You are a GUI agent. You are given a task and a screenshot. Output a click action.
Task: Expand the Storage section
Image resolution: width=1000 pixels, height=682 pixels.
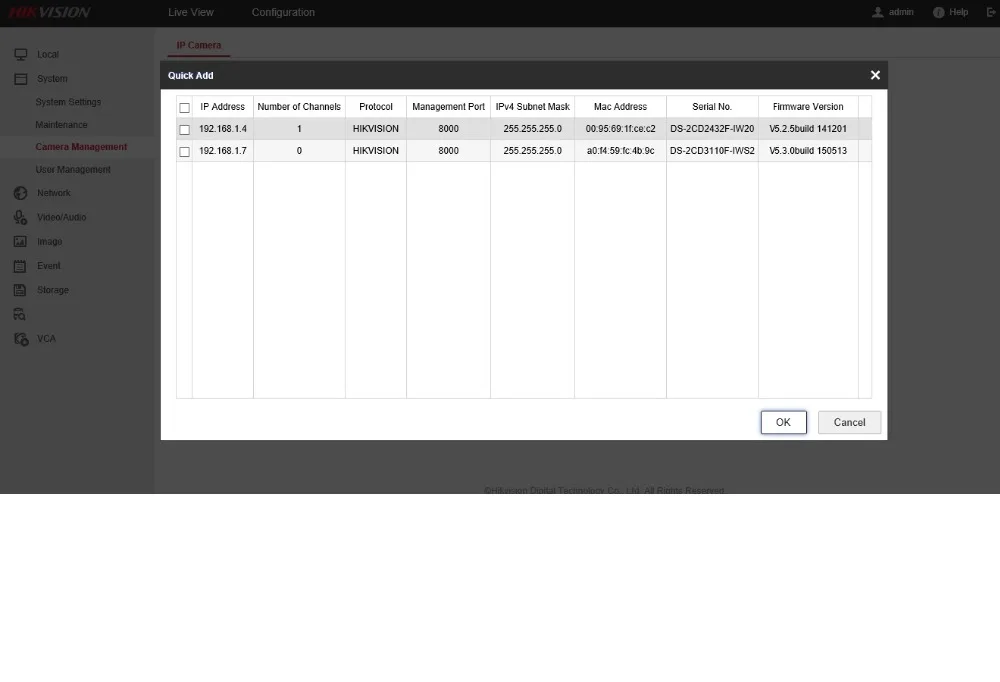(53, 290)
